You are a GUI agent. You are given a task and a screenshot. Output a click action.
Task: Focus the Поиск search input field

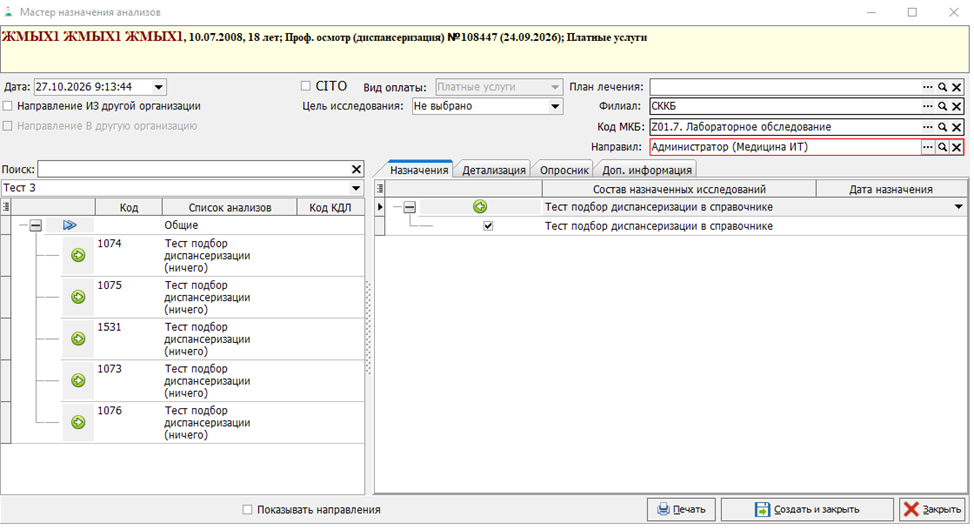point(194,169)
